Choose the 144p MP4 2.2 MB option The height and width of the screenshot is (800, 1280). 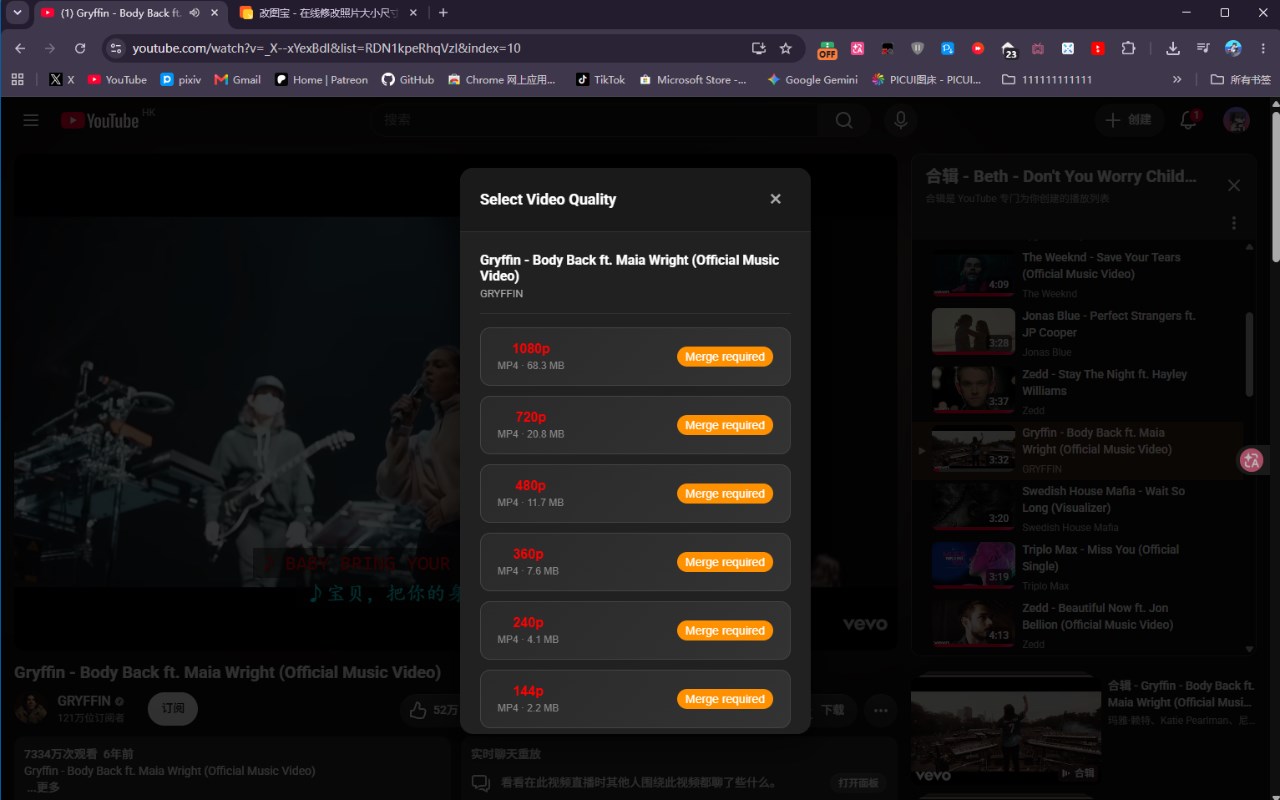tap(635, 699)
